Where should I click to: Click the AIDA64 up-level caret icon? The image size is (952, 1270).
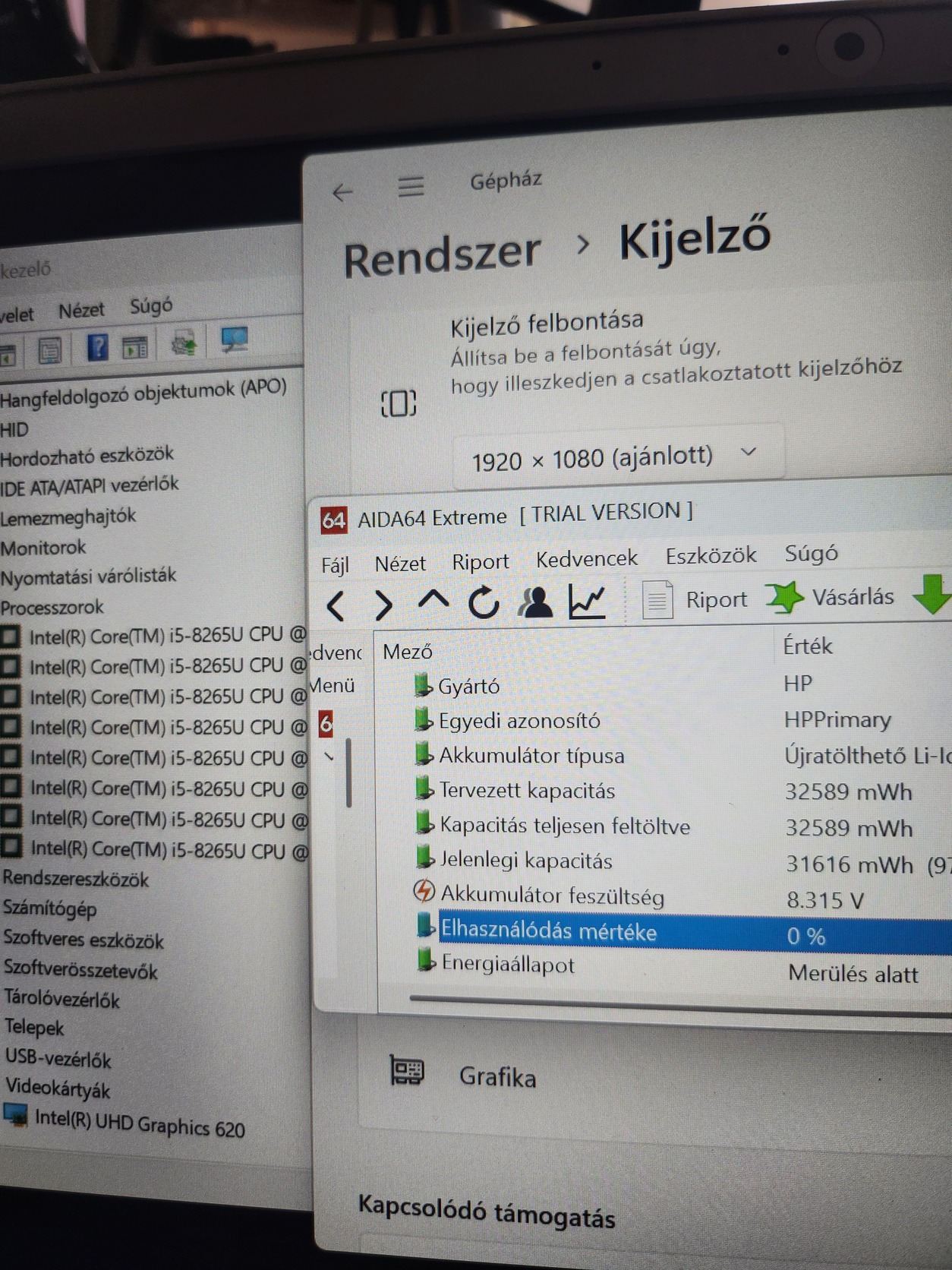[x=433, y=600]
